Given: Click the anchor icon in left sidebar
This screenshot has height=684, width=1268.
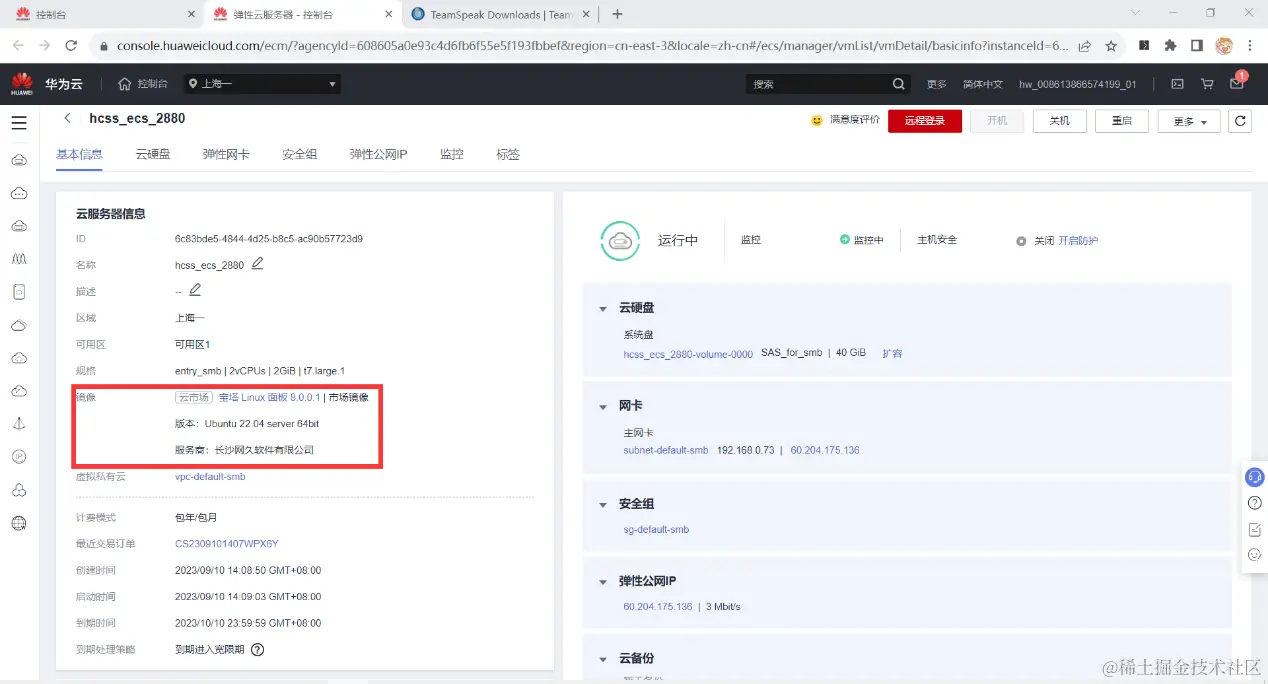Looking at the screenshot, I should (x=18, y=424).
